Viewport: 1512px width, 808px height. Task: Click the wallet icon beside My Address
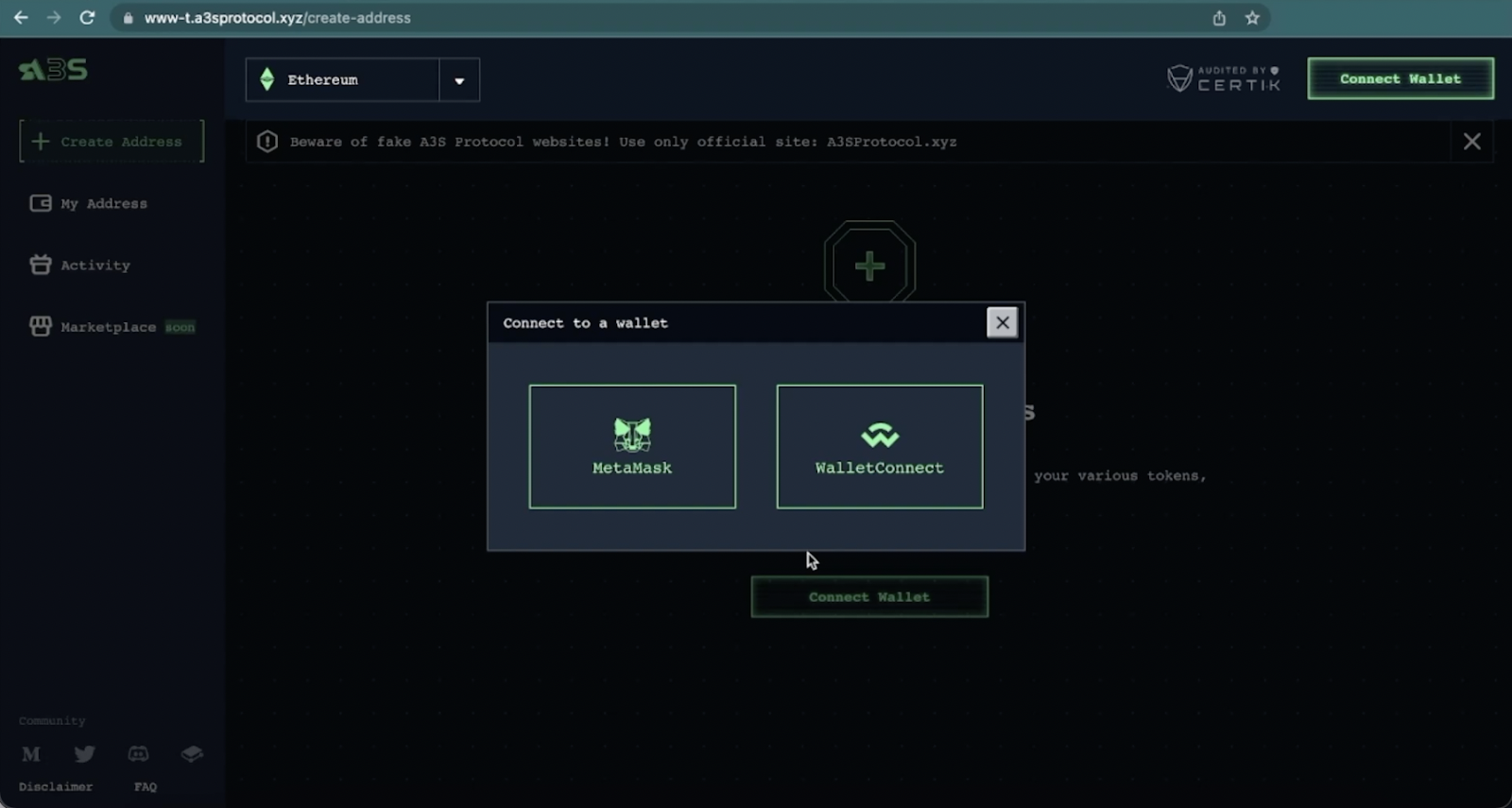(41, 203)
